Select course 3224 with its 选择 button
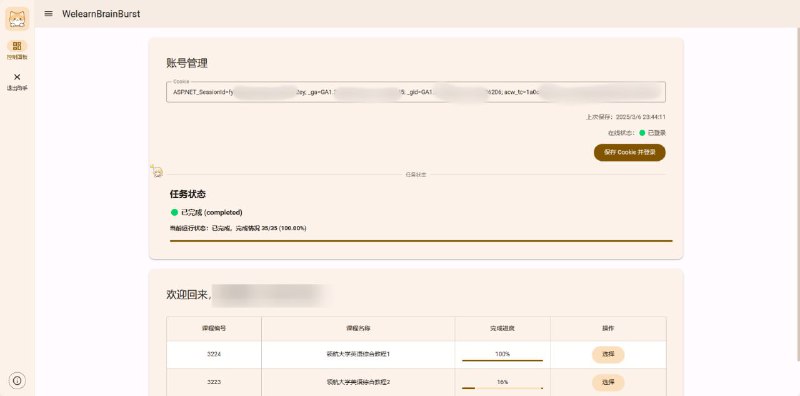Viewport: 800px width, 396px height. point(608,354)
